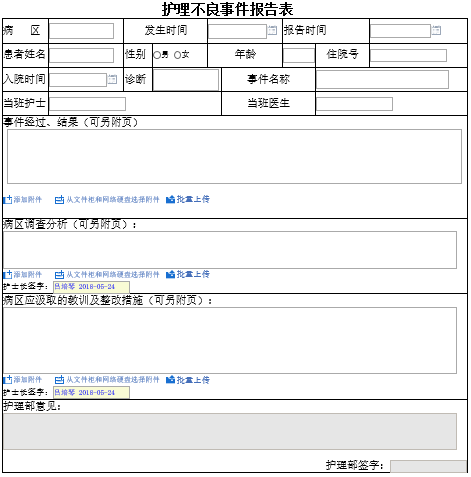Open calendar picker for 发生时间
This screenshot has height=477, width=471.
click(272, 30)
